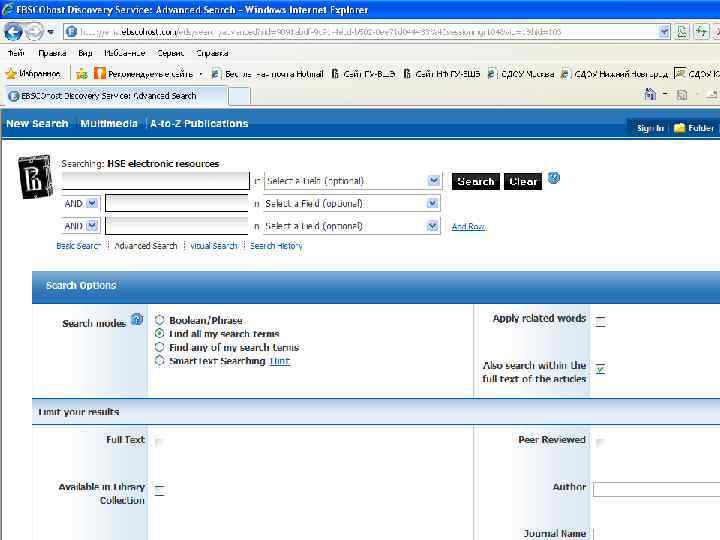
Task: Open the Сервис menu
Action: [x=170, y=53]
